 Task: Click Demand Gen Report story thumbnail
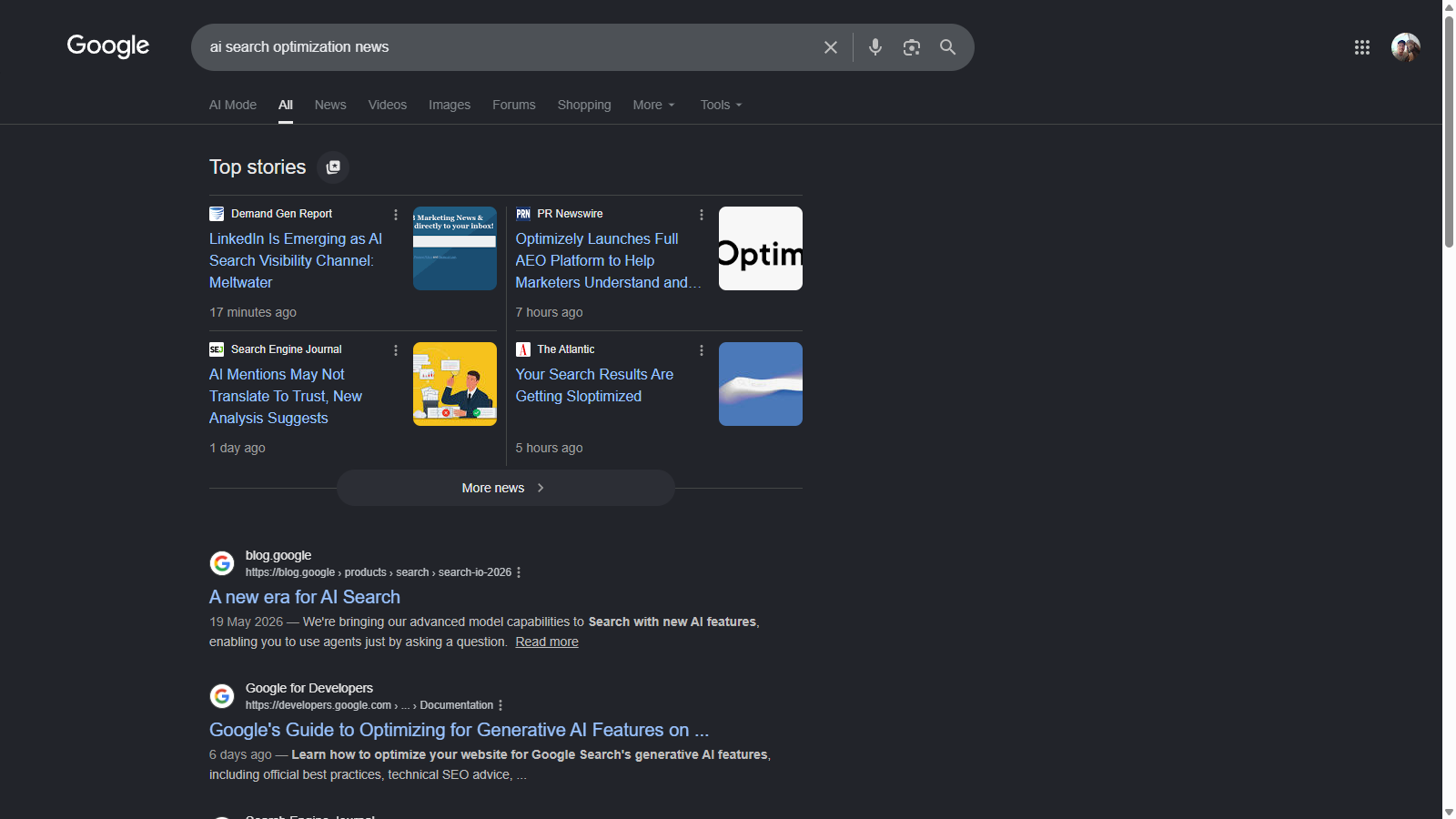[x=455, y=248]
